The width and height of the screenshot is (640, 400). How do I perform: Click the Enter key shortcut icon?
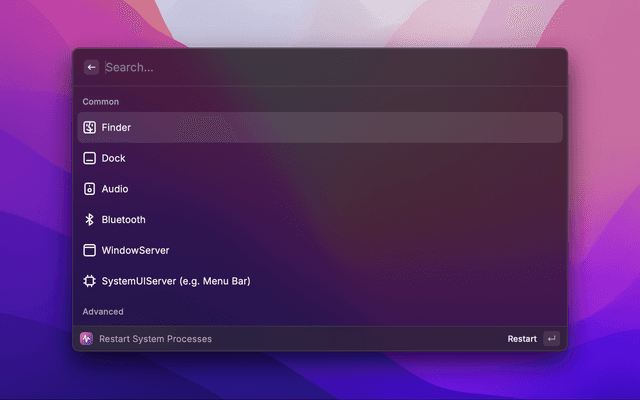pyautogui.click(x=551, y=339)
